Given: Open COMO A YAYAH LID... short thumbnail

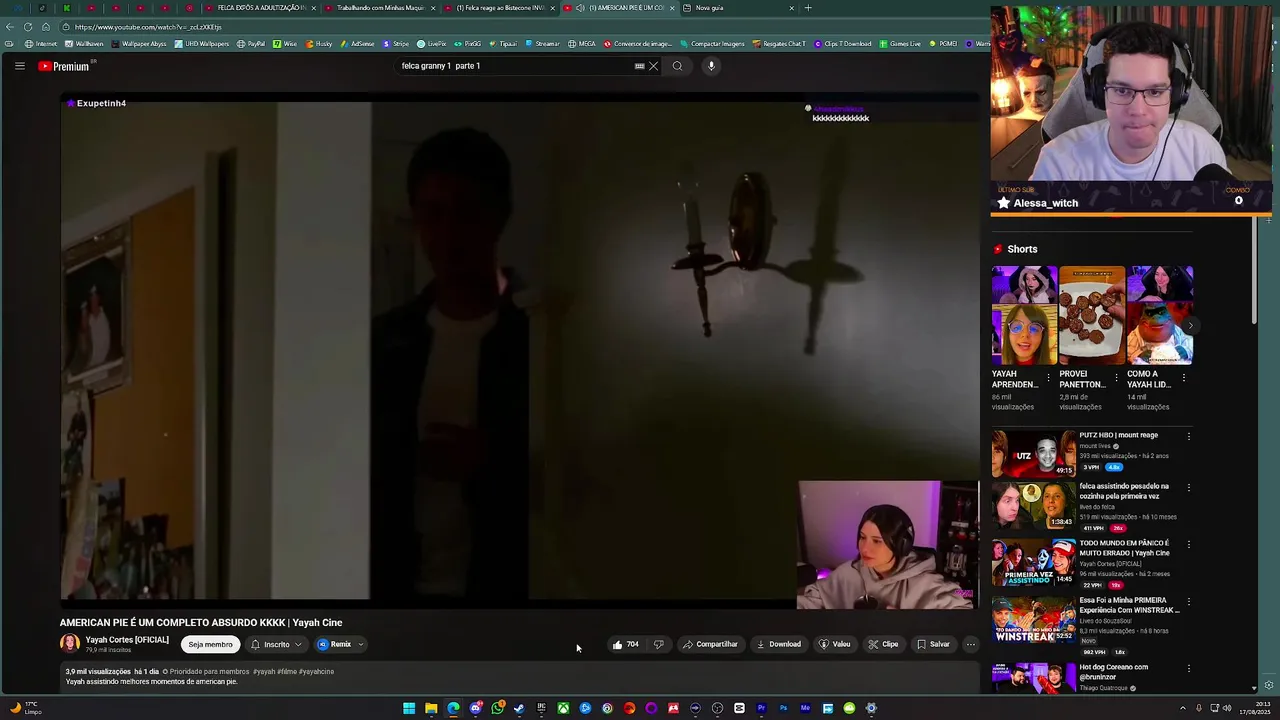Looking at the screenshot, I should (x=1160, y=315).
